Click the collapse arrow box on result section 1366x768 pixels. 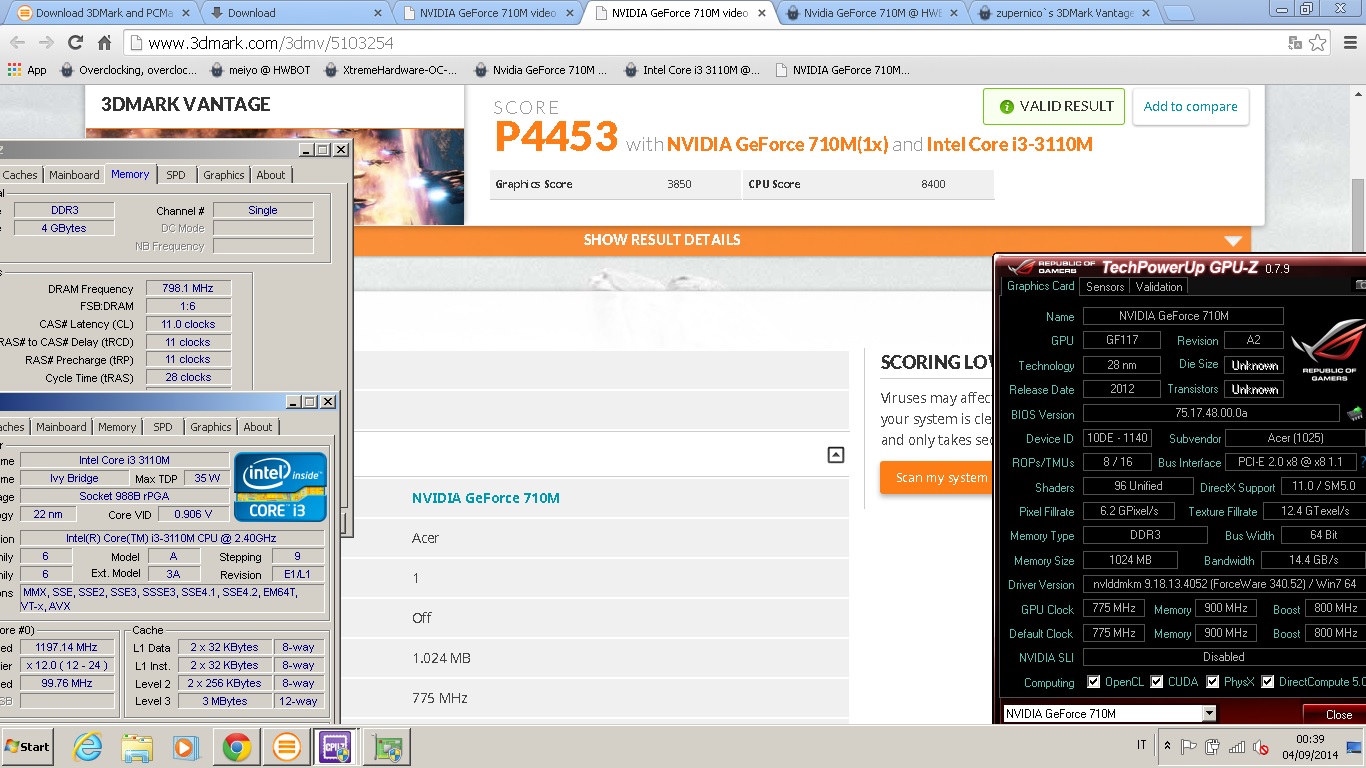click(836, 455)
